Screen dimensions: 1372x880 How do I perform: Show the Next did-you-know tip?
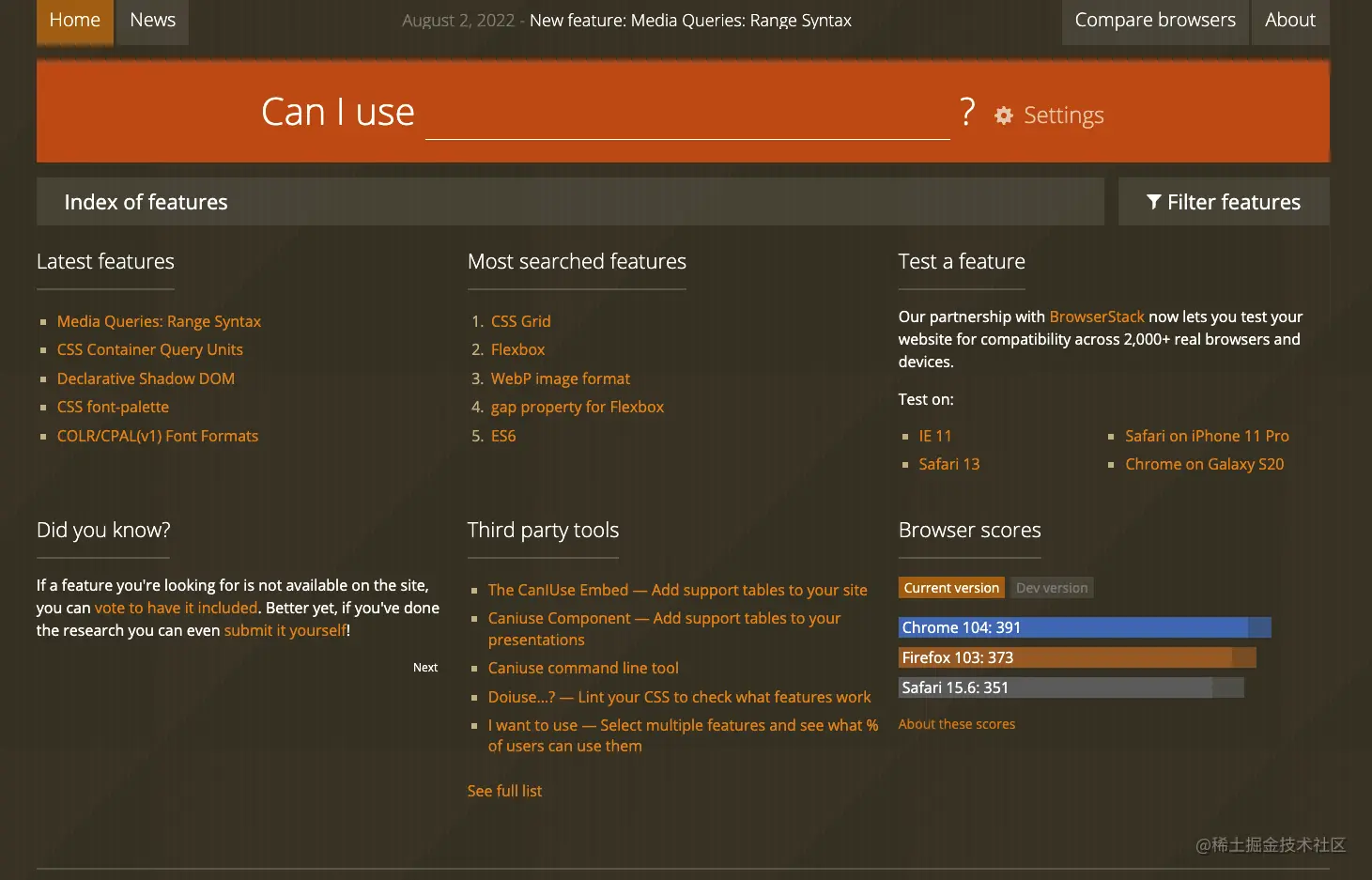(425, 668)
